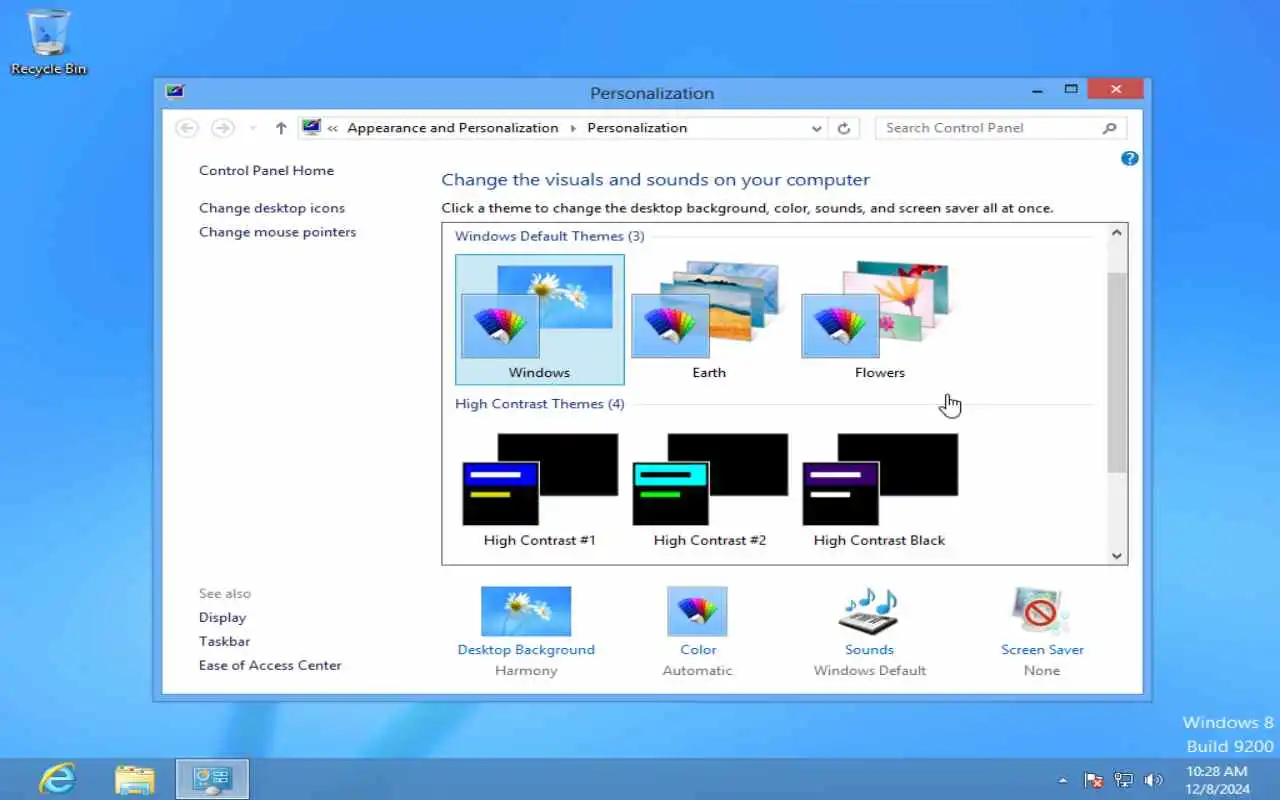This screenshot has width=1280, height=800.
Task: Apply the High Contrast #2 theme
Action: [709, 489]
